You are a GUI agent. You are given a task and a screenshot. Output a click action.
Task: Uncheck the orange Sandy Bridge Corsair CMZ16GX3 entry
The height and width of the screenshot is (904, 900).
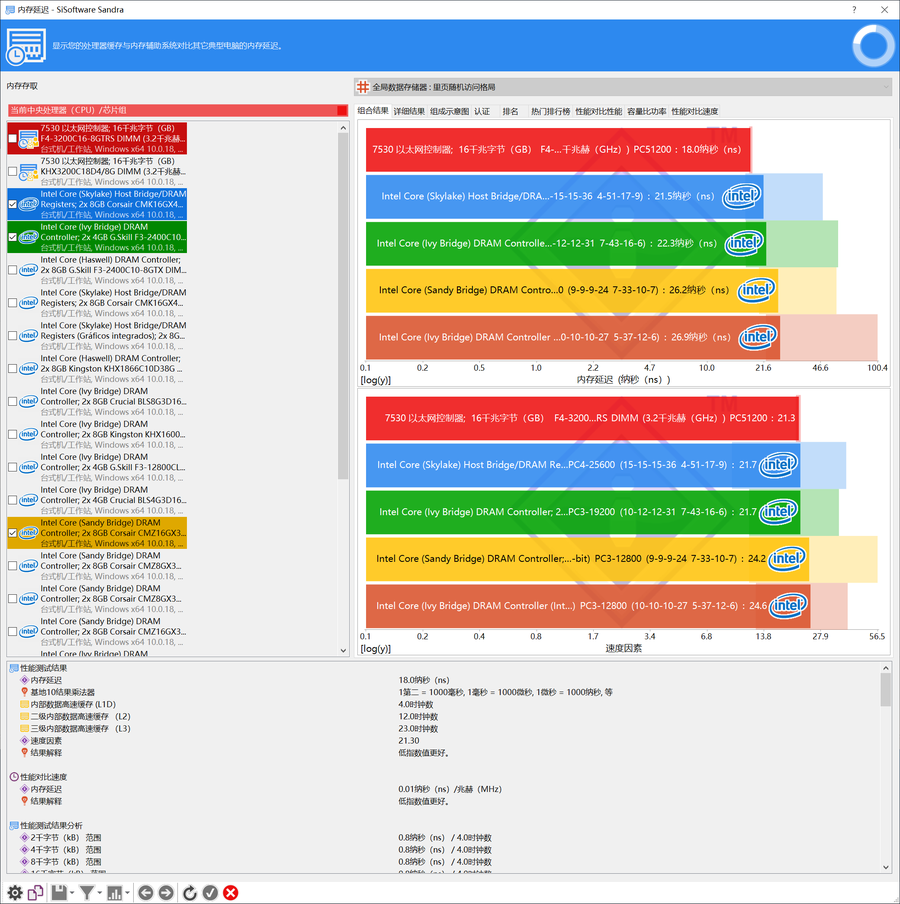13,533
